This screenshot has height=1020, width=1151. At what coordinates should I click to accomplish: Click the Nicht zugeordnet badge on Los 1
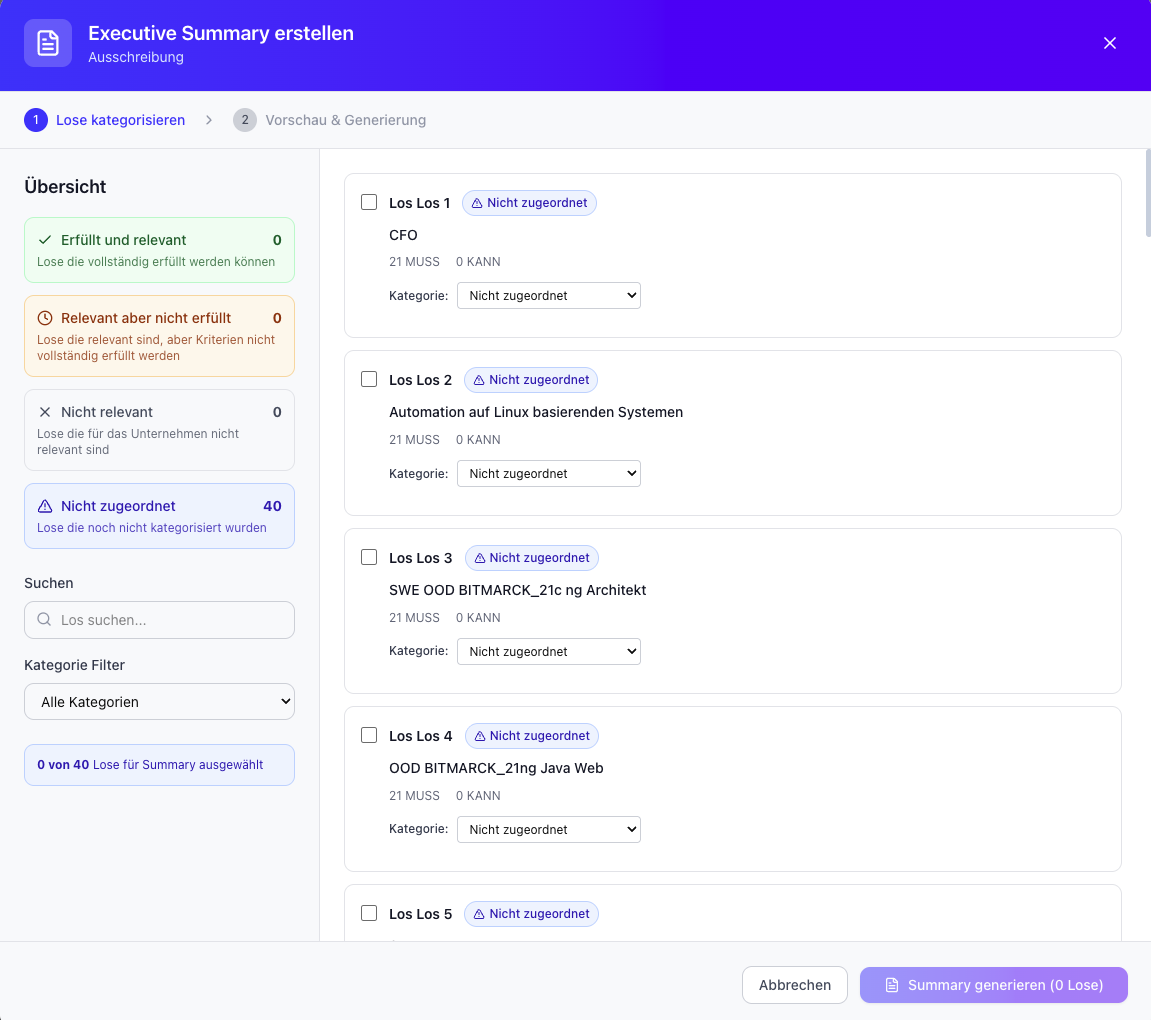coord(529,203)
